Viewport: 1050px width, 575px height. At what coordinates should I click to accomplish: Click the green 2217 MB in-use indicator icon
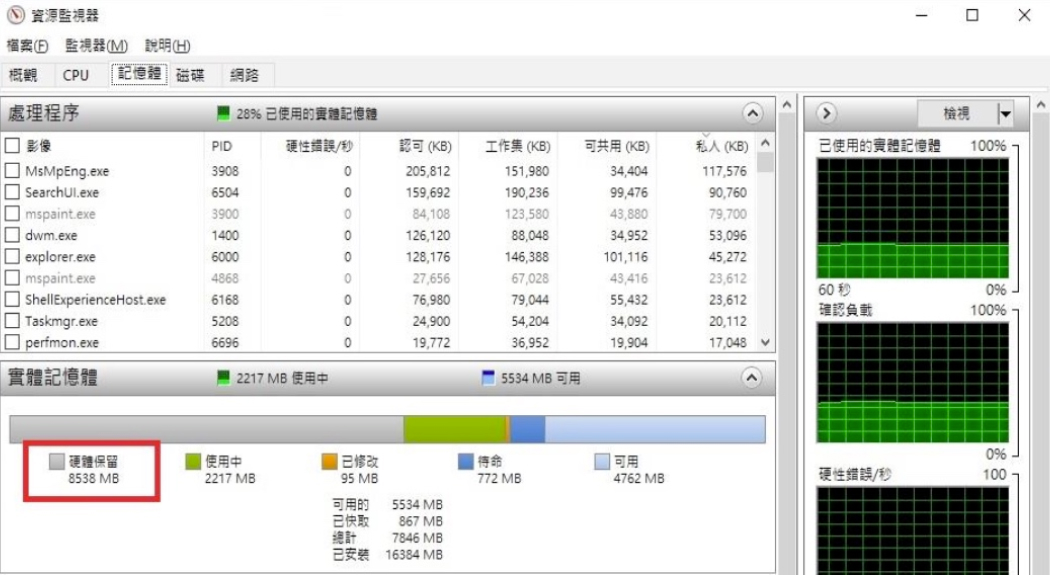[x=224, y=378]
